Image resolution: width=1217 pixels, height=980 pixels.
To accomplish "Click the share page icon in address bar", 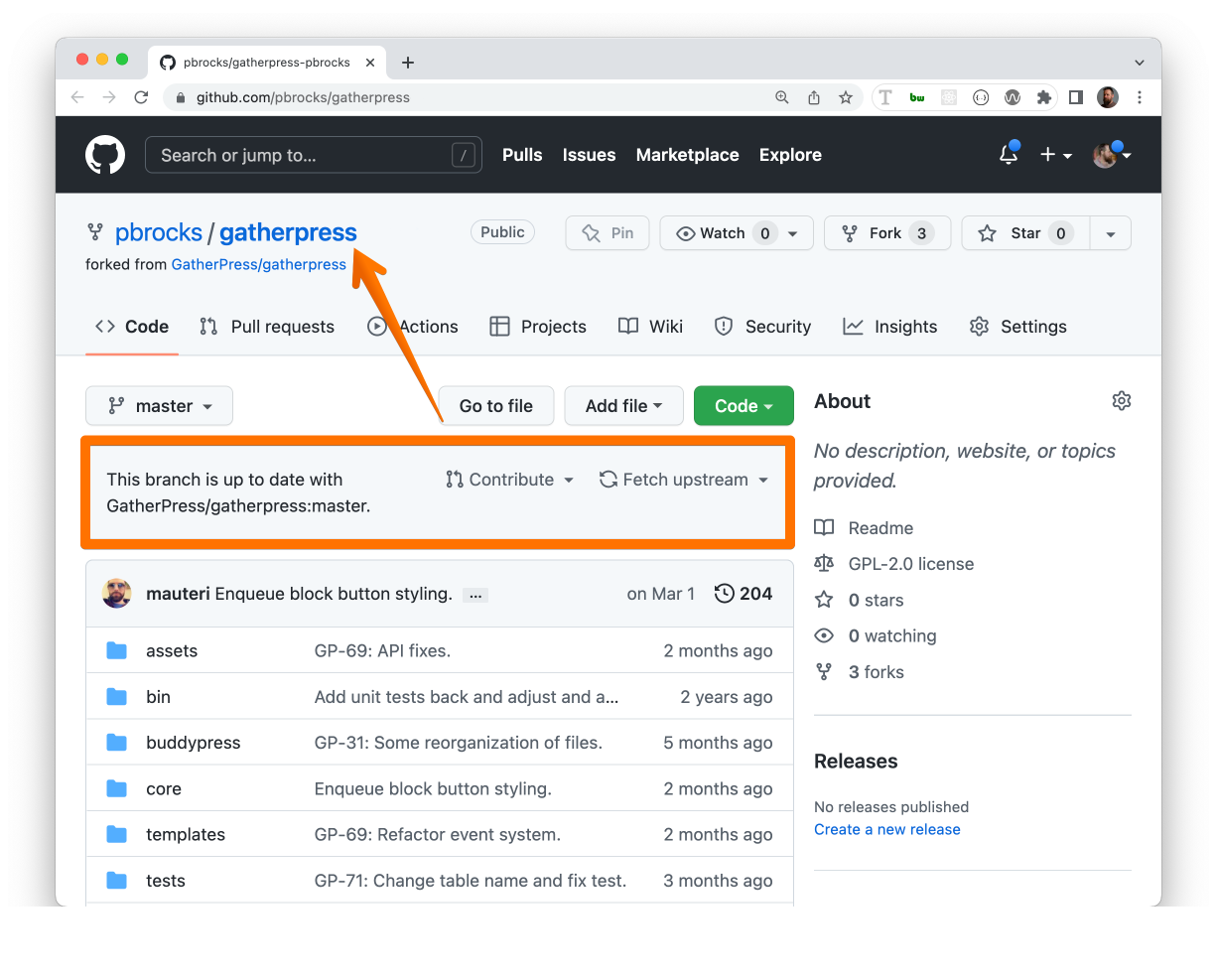I will click(814, 97).
